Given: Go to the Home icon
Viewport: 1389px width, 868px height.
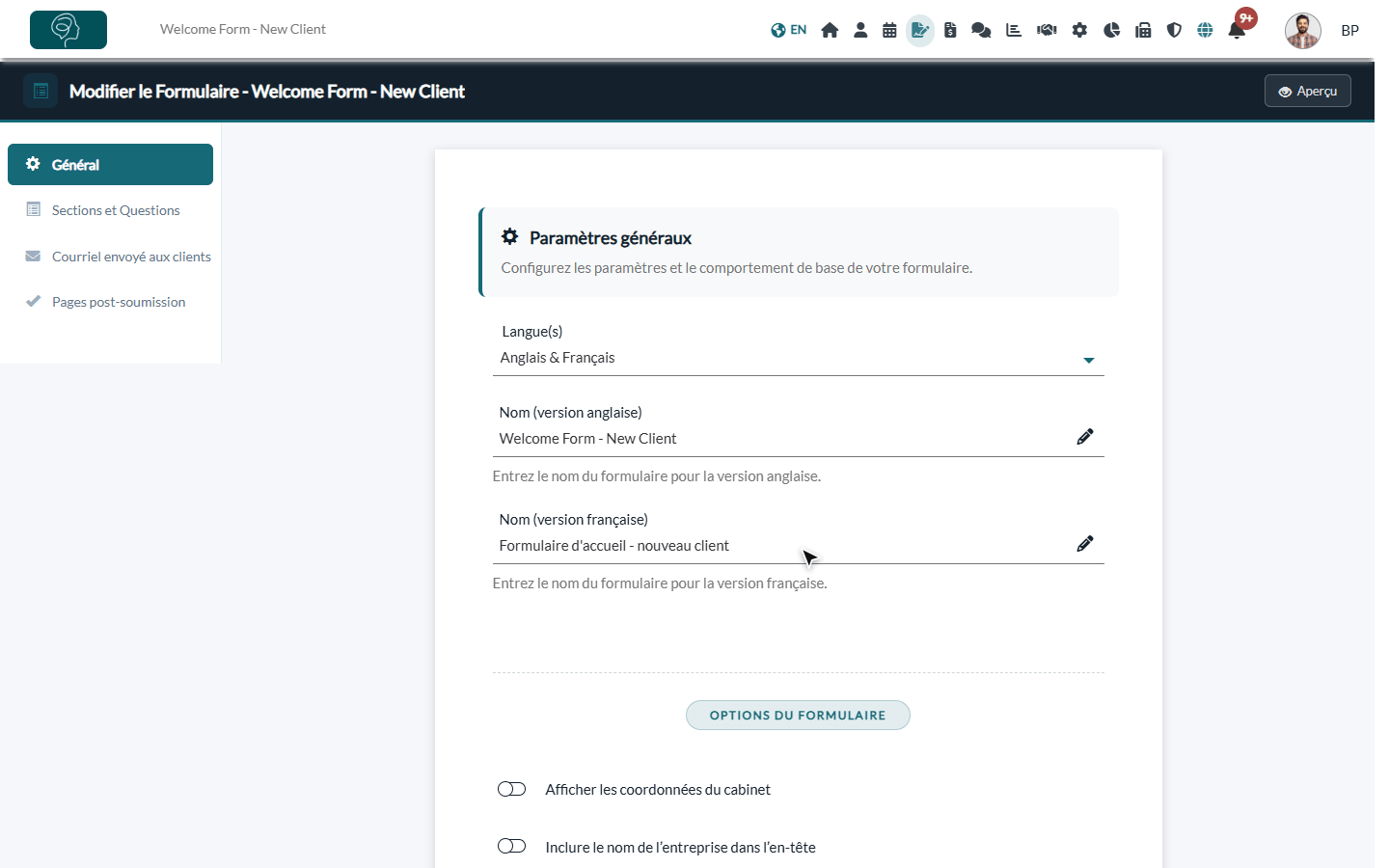Looking at the screenshot, I should coord(830,30).
